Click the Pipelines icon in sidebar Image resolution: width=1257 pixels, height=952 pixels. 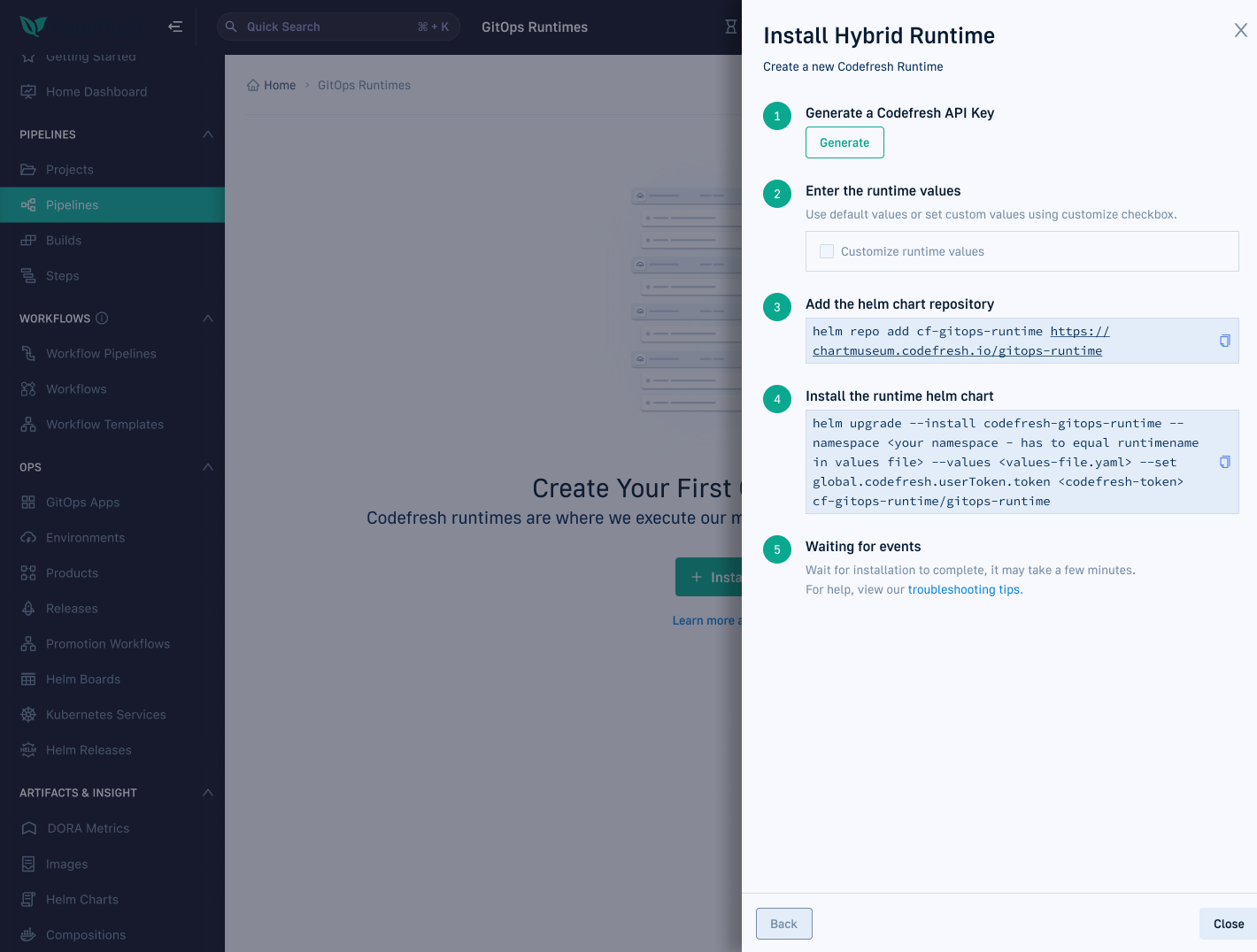[x=28, y=205]
